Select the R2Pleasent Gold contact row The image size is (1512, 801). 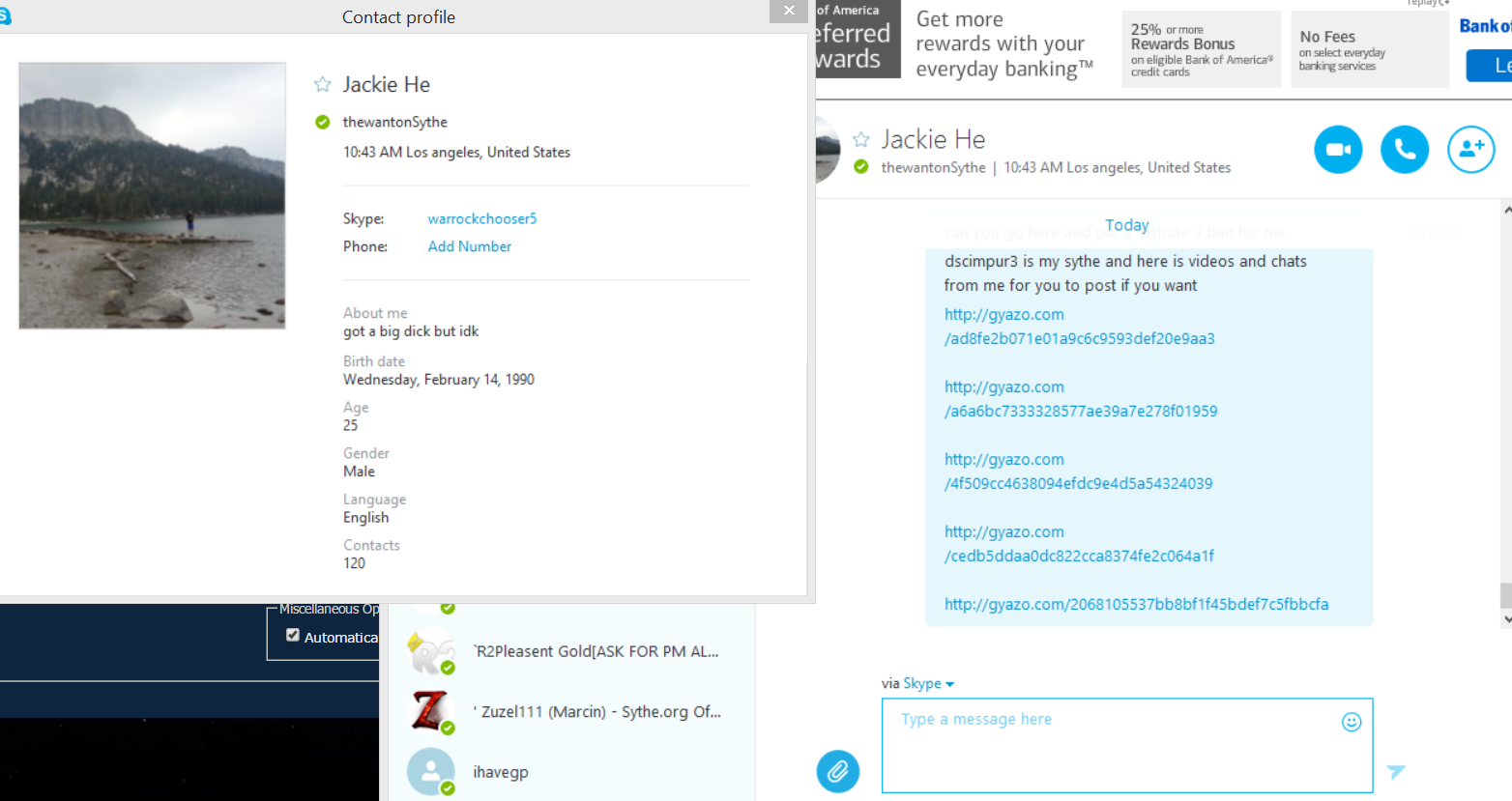pos(570,651)
